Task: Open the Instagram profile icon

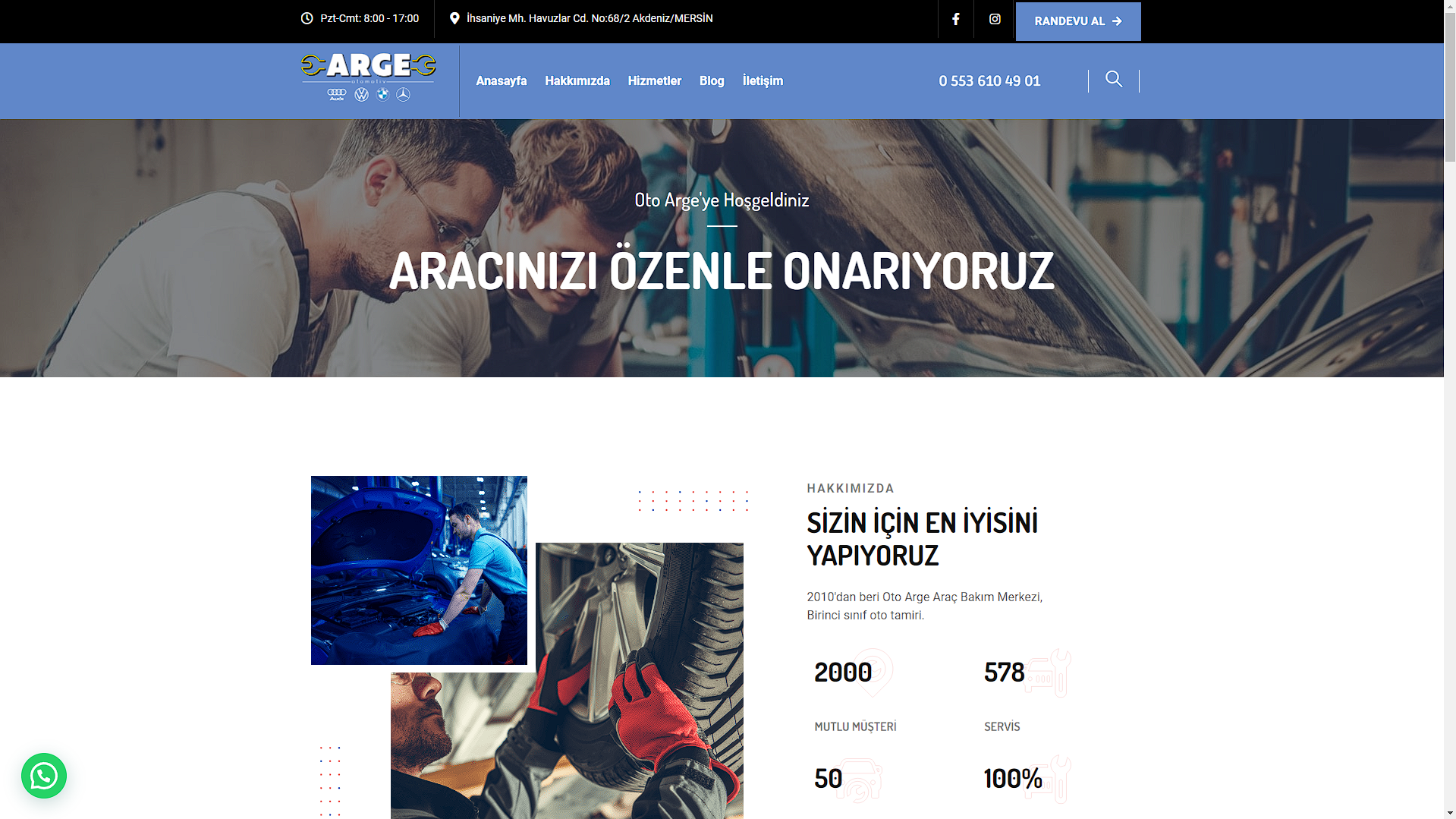Action: coord(995,19)
